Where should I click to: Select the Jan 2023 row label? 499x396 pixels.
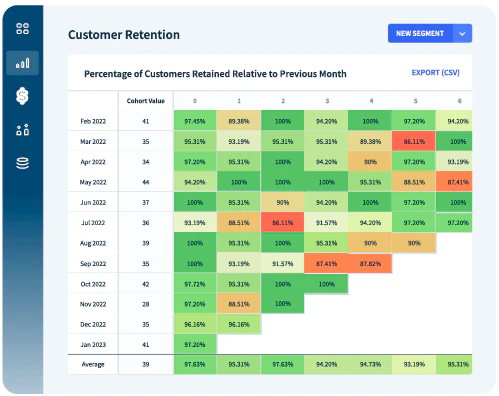(93, 345)
